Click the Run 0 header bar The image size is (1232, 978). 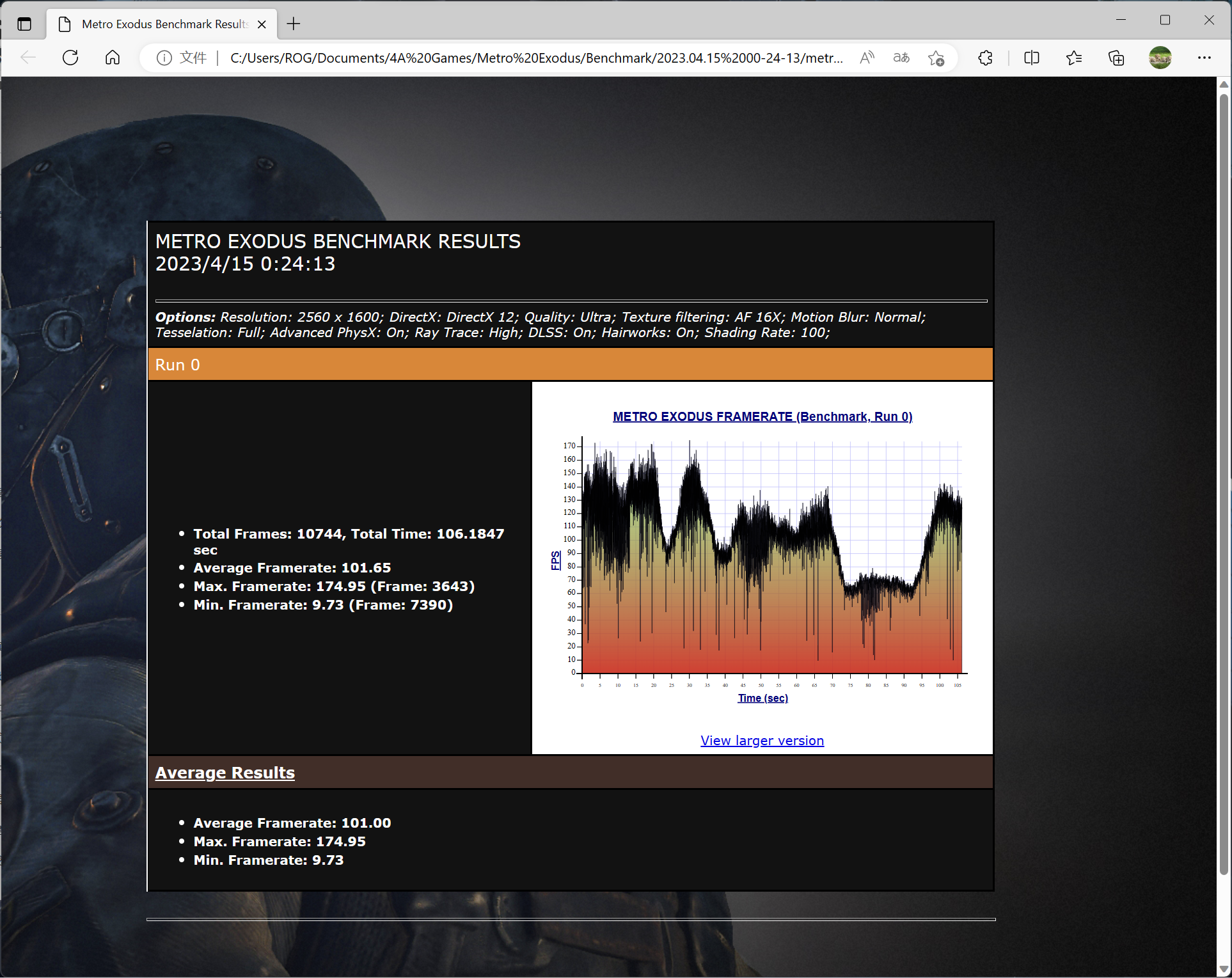click(571, 365)
